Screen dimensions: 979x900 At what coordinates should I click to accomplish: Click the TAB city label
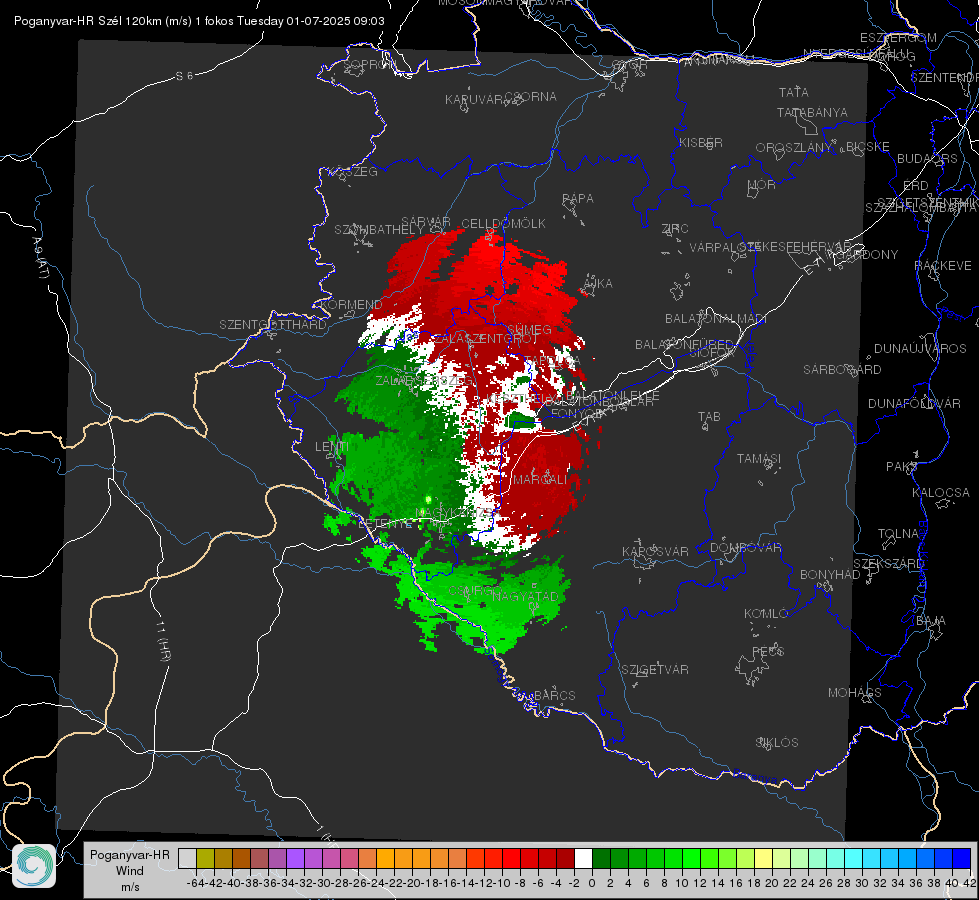709,417
